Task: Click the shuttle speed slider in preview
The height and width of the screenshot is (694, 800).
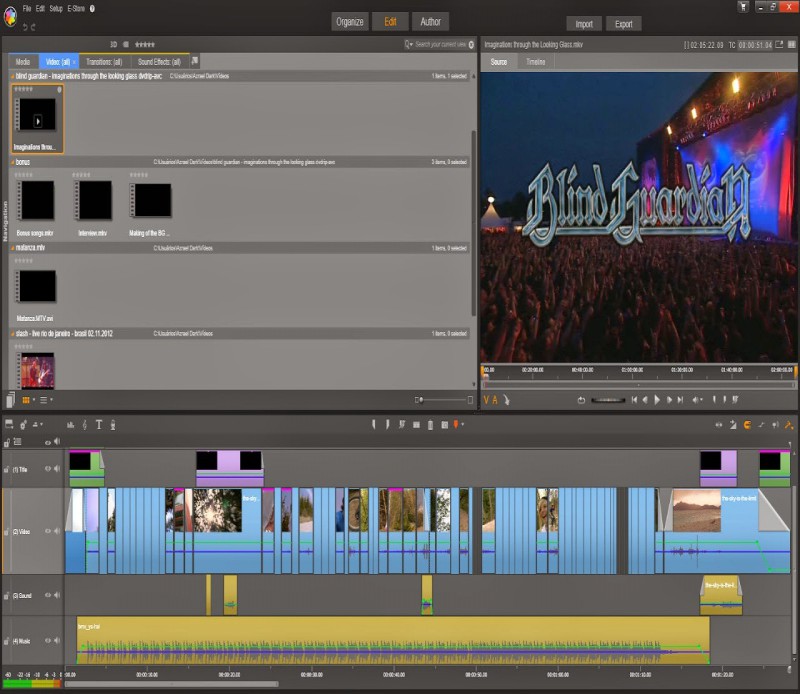Action: pyautogui.click(x=608, y=400)
